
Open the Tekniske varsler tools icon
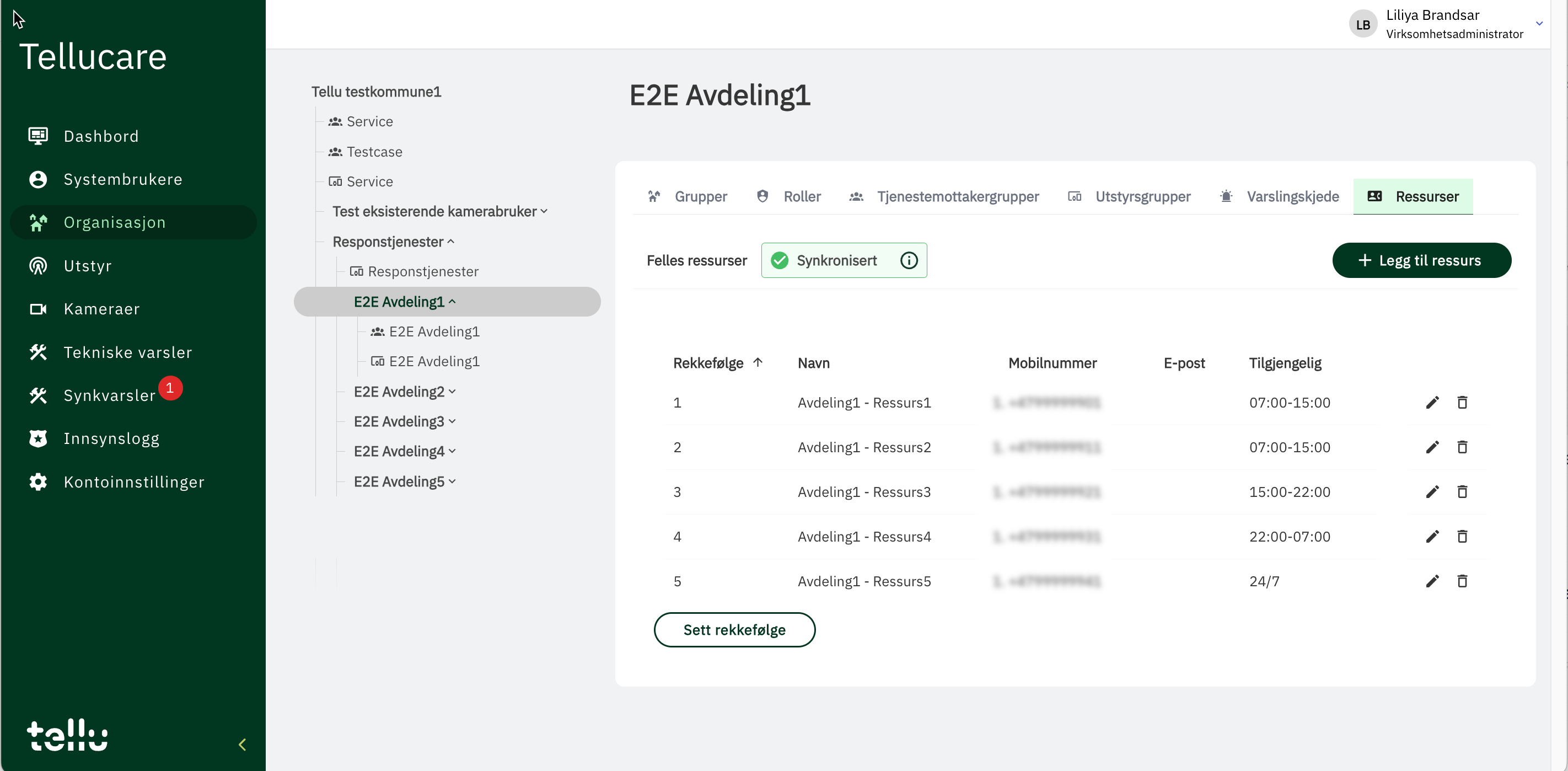[x=37, y=352]
